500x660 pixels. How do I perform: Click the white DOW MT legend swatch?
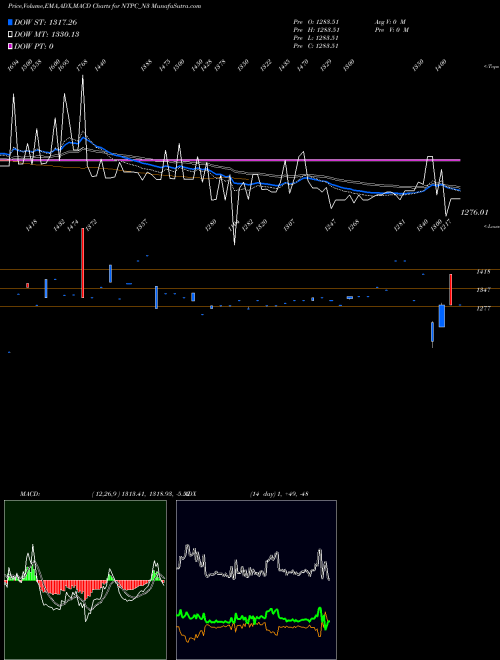click(x=10, y=34)
